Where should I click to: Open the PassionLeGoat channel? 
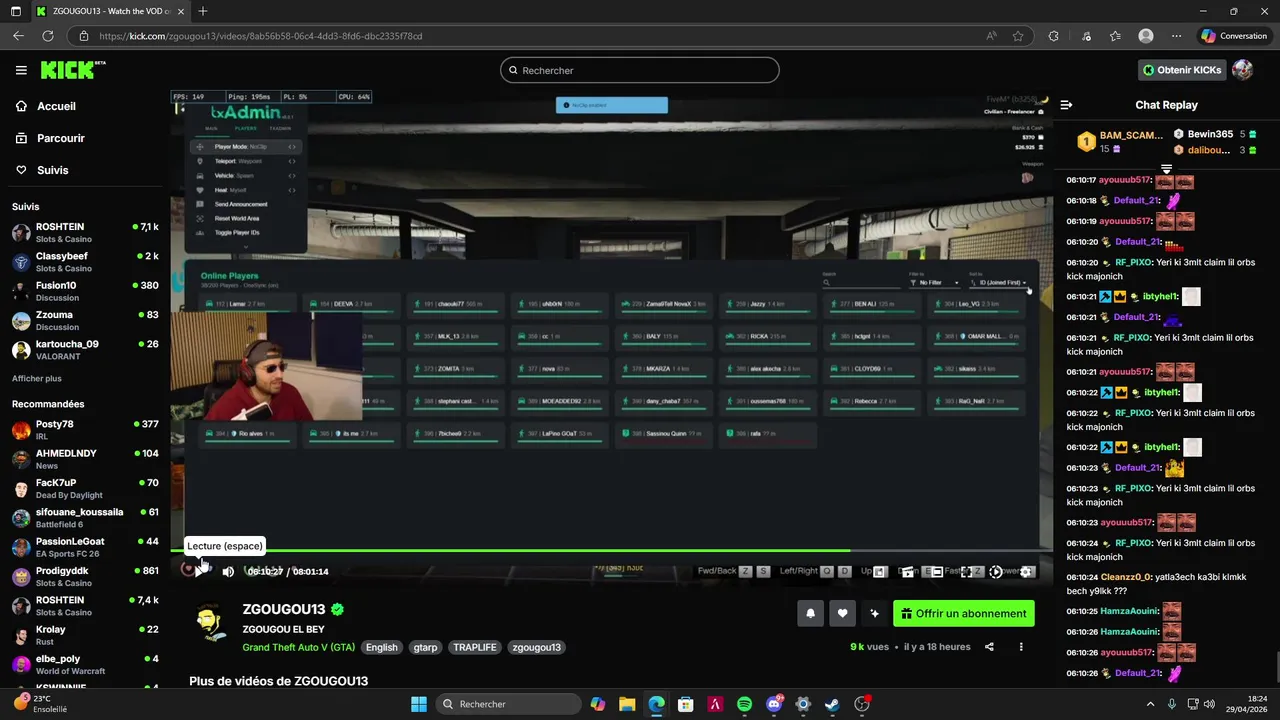coord(85,547)
